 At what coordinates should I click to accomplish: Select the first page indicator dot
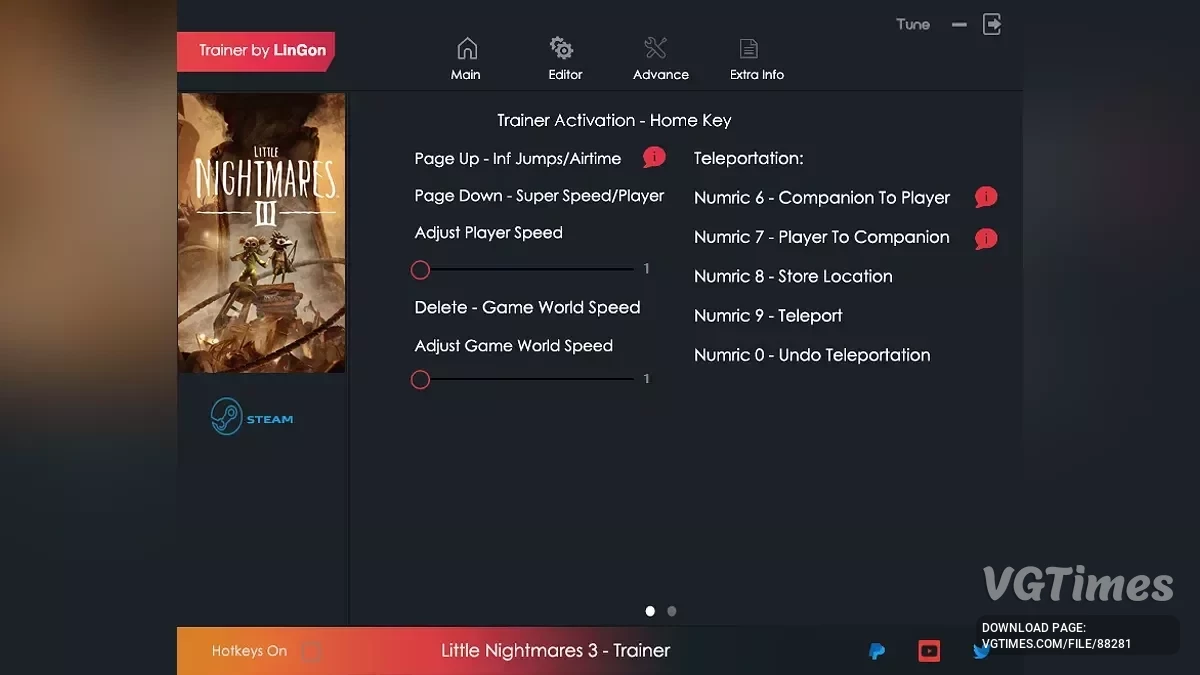[651, 611]
